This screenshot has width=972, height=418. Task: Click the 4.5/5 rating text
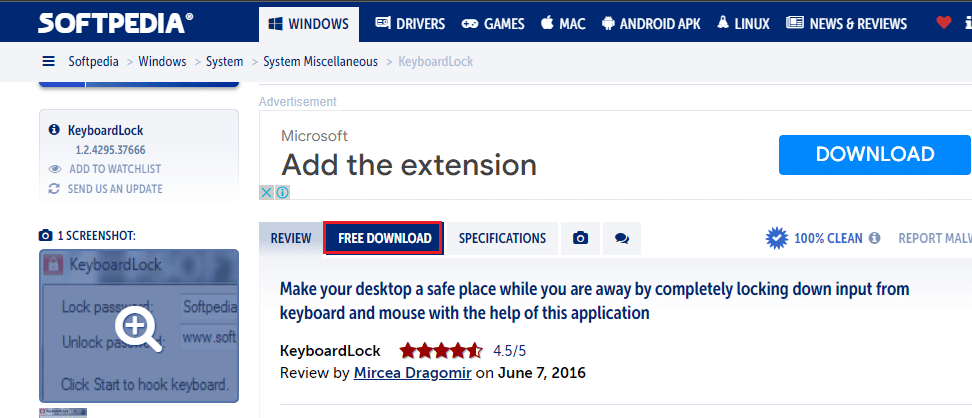pyautogui.click(x=510, y=351)
